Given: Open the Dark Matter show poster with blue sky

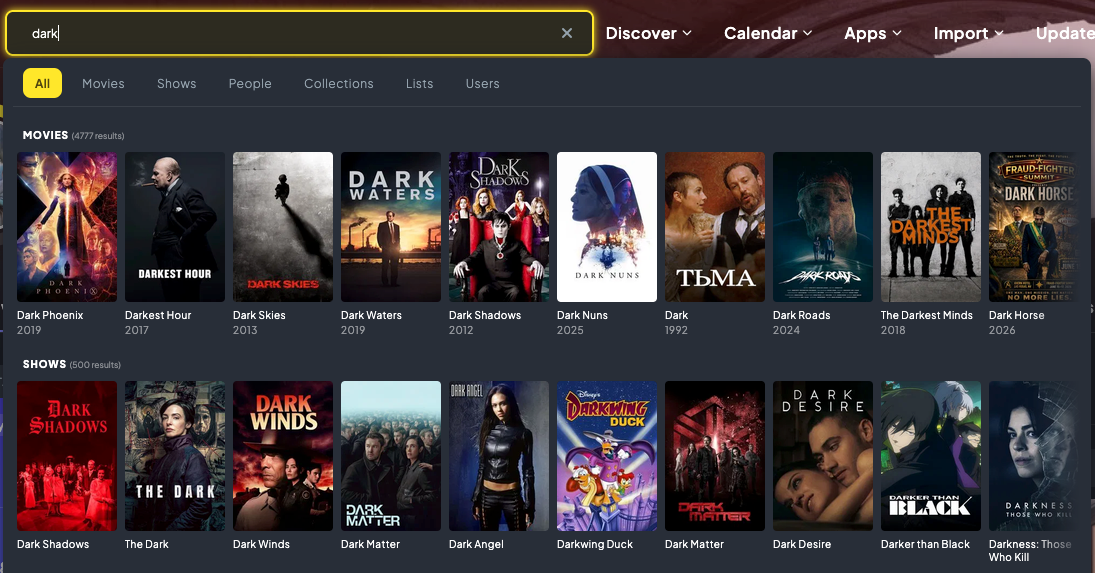Looking at the screenshot, I should [391, 456].
